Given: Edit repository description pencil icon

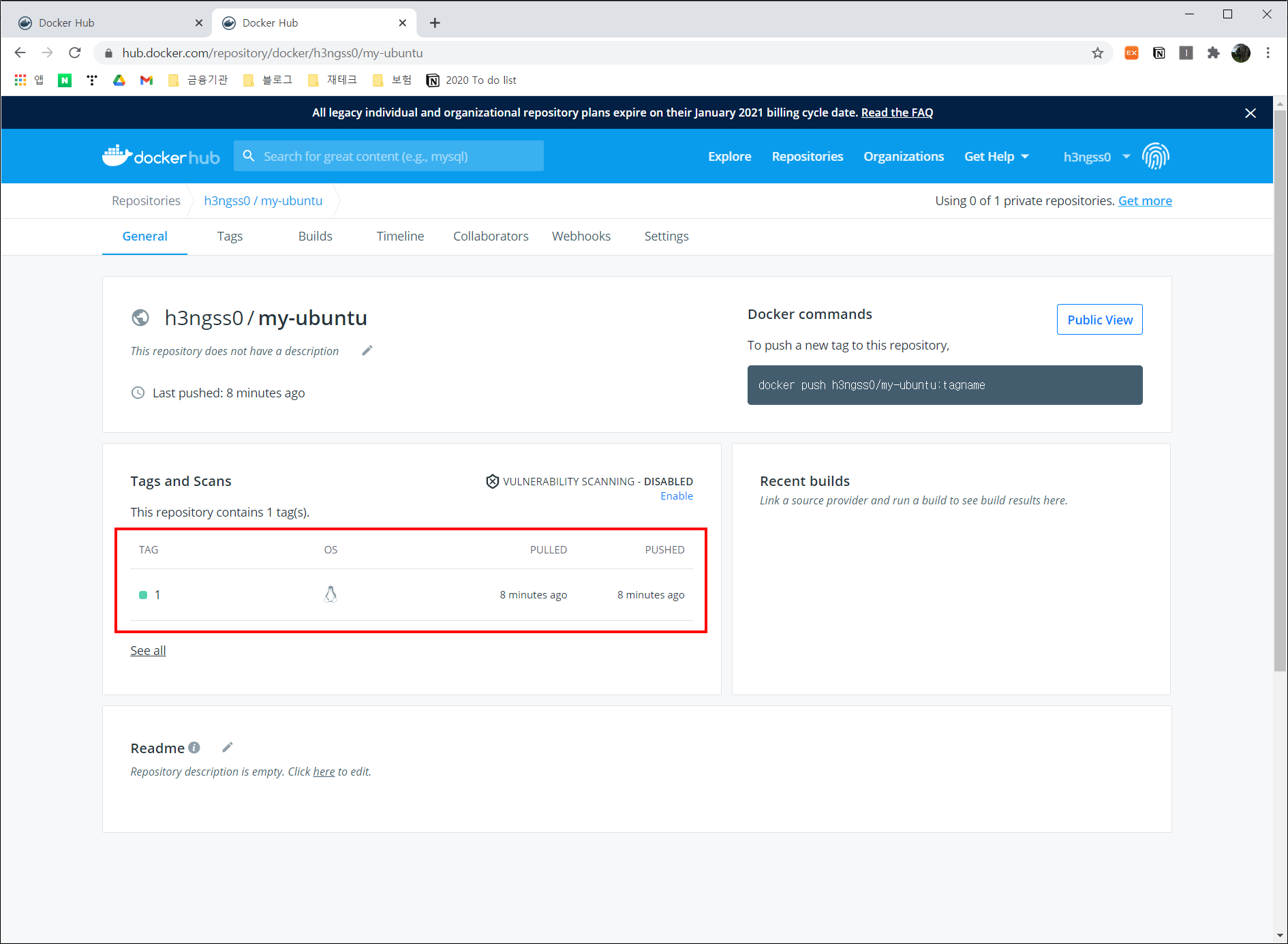Looking at the screenshot, I should 367,350.
